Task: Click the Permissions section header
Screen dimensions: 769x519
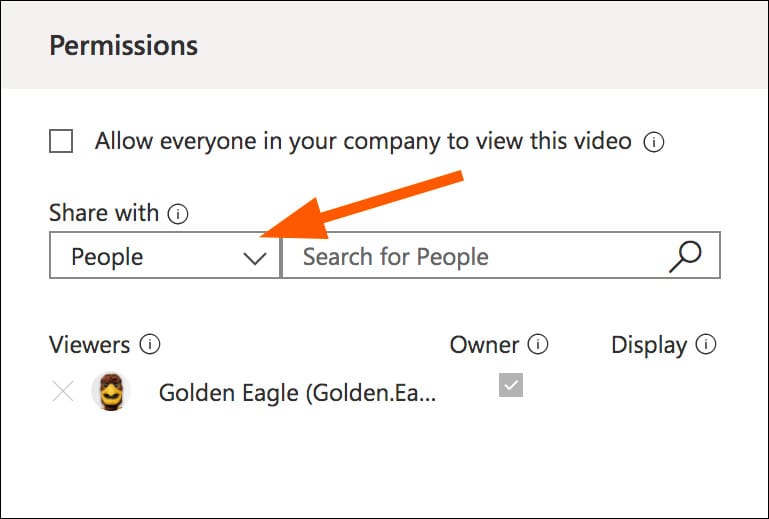Action: [124, 46]
